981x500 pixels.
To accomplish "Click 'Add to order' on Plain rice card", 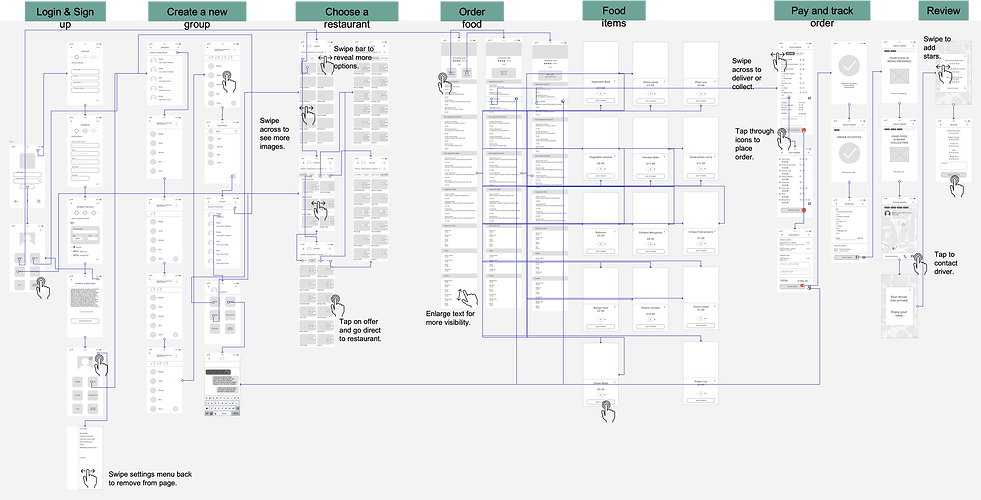I will (x=700, y=101).
